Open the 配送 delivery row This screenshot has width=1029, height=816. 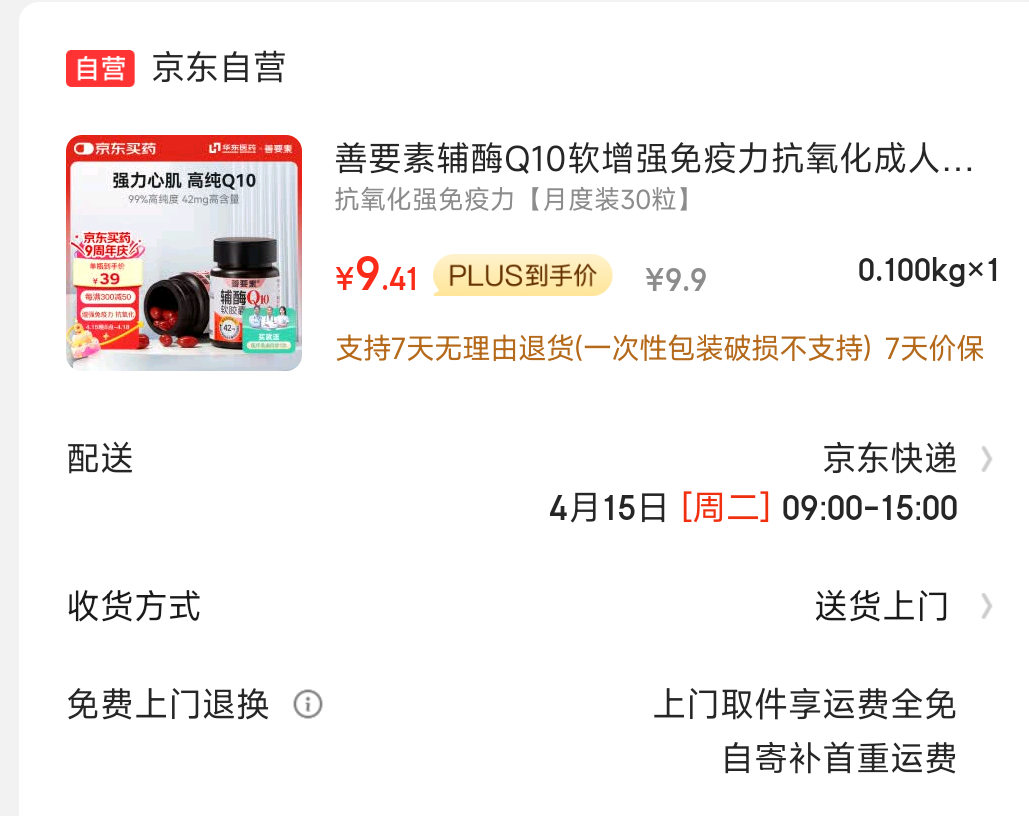pos(530,483)
